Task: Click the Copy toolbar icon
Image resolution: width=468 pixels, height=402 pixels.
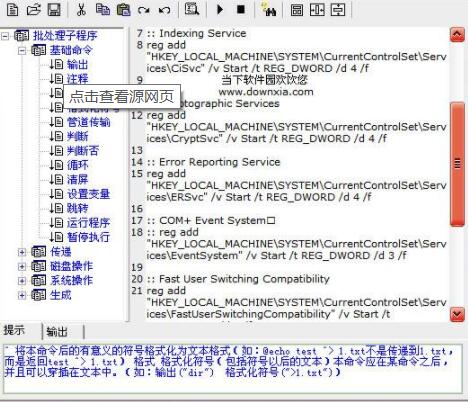Action: (x=103, y=10)
